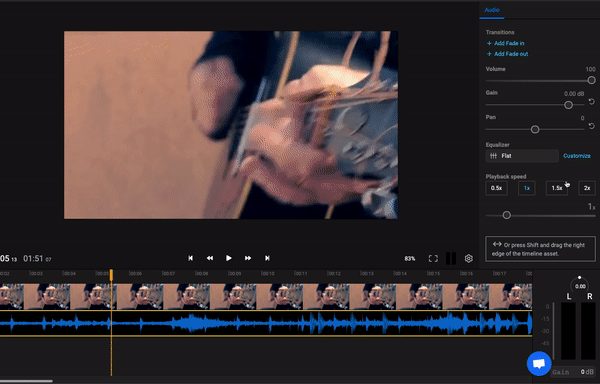Image resolution: width=600 pixels, height=384 pixels.
Task: Click the play button
Action: point(228,258)
